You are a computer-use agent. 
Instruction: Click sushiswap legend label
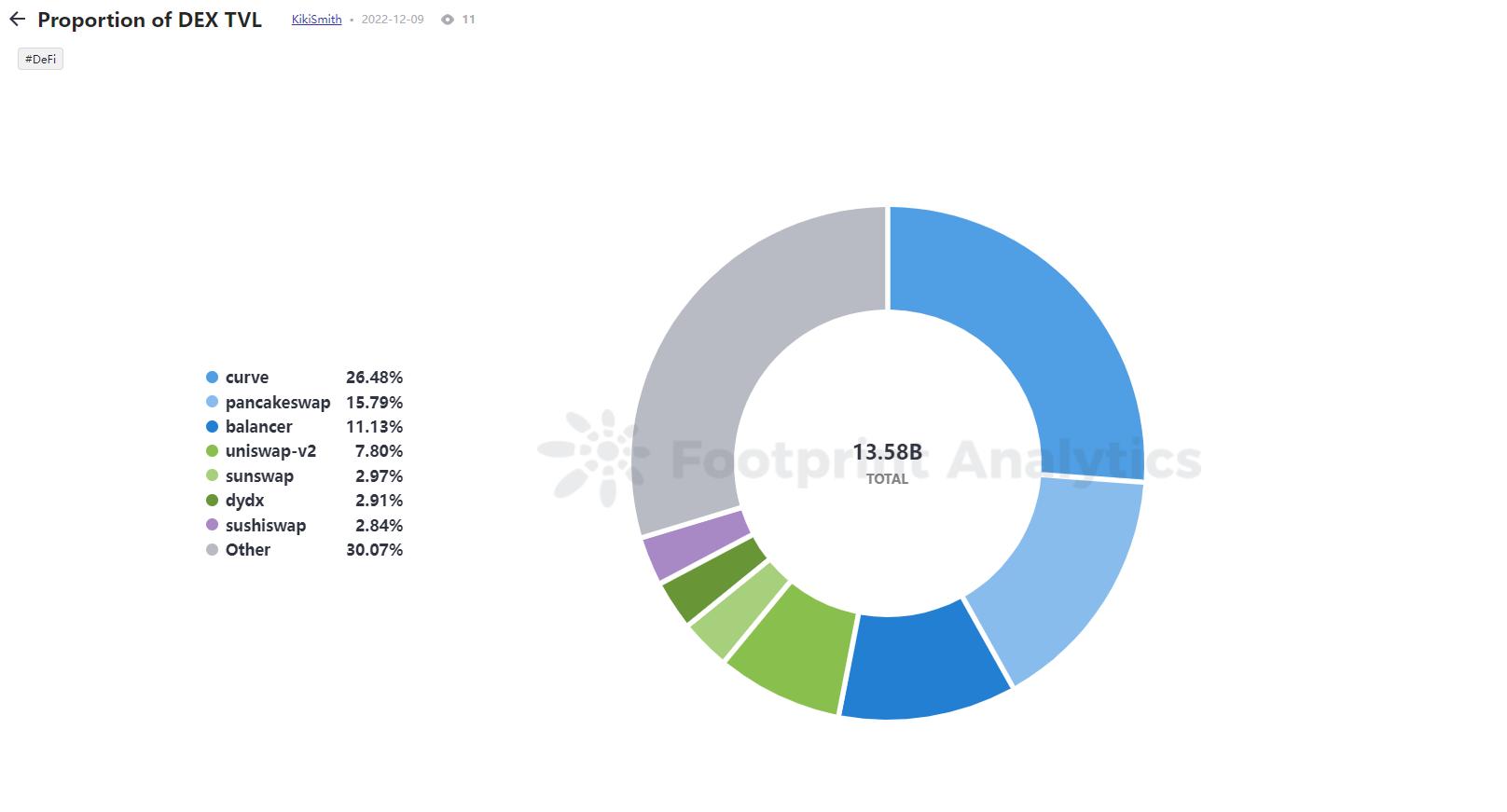coord(265,526)
